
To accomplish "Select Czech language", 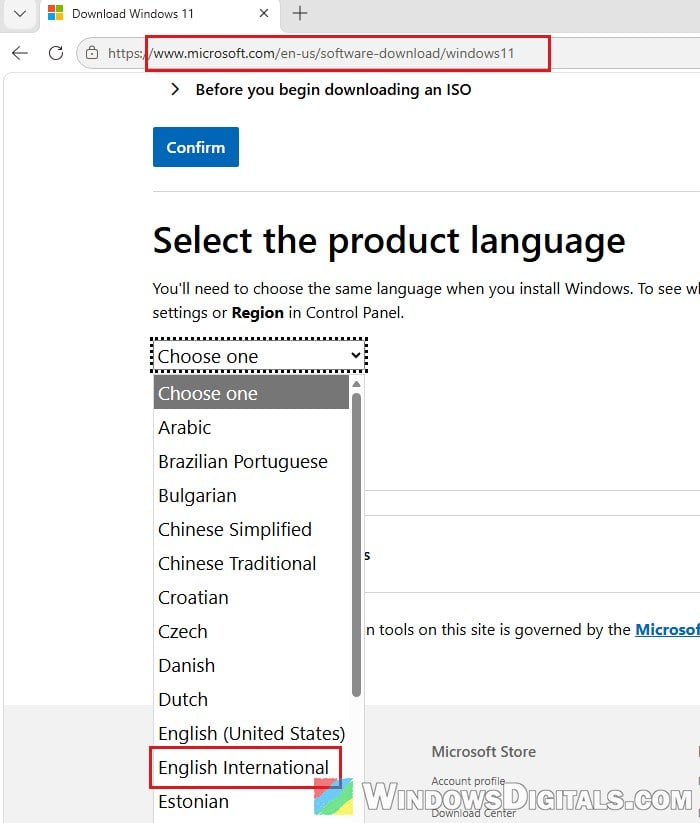I will tap(251, 631).
